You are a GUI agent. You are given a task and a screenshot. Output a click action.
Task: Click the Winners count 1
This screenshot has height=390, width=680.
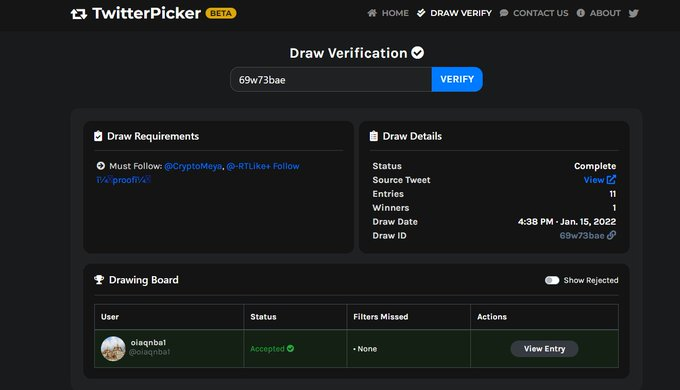tap(614, 208)
